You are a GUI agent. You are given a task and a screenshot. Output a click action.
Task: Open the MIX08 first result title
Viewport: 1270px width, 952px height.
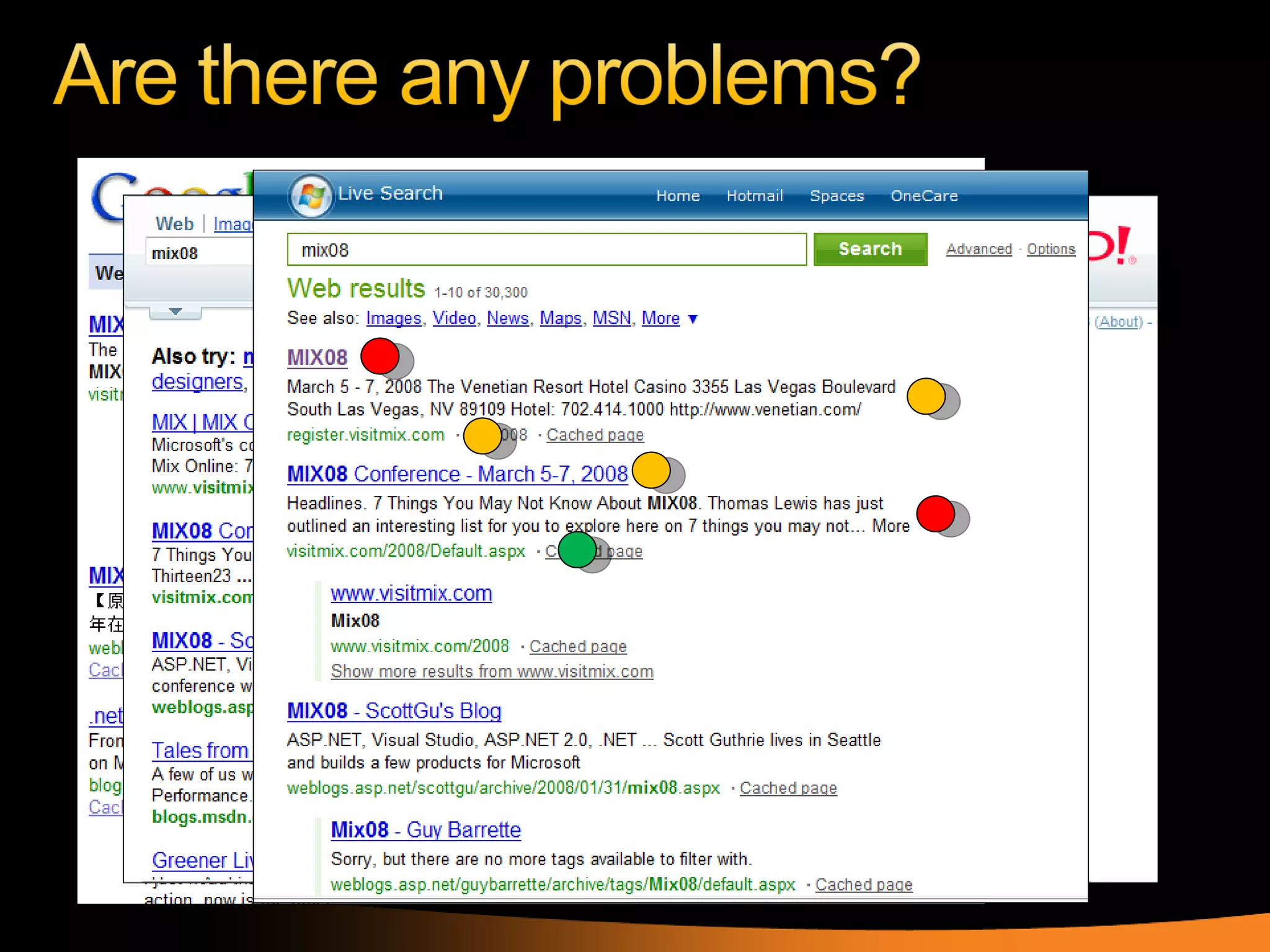click(317, 358)
